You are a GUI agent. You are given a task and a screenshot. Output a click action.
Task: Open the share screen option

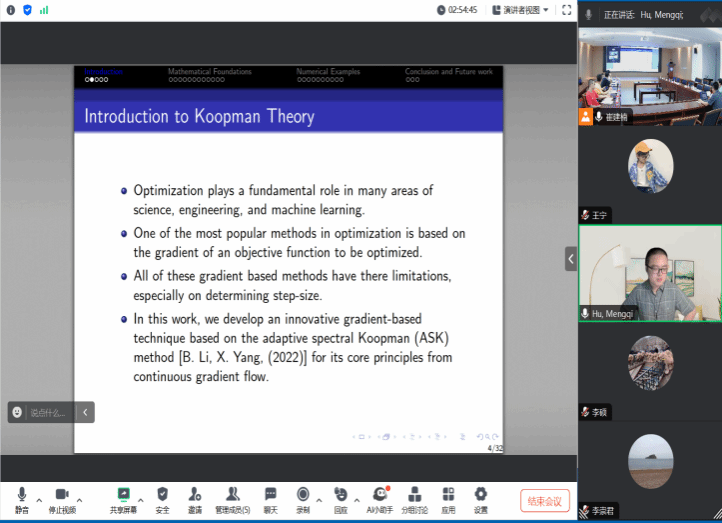pos(124,495)
